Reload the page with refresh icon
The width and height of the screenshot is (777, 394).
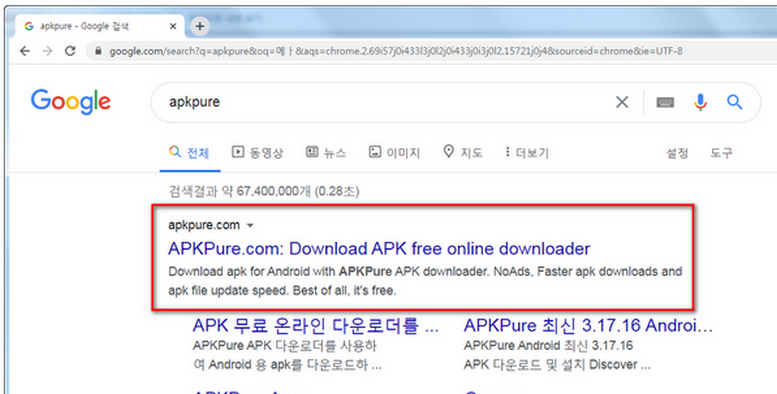tap(70, 51)
